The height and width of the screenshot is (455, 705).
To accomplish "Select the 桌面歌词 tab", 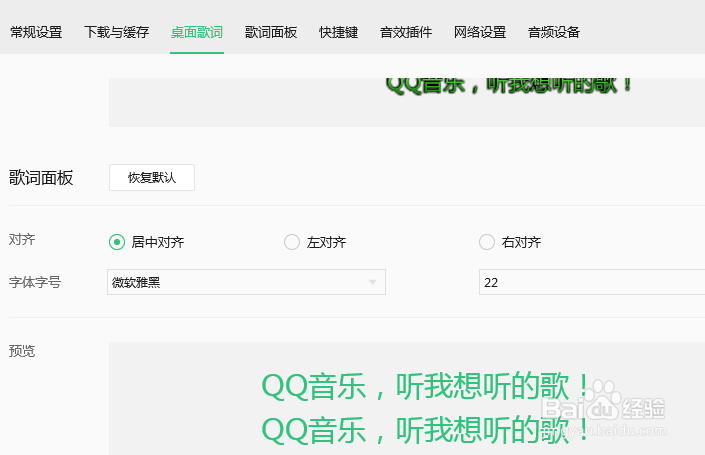I will (x=197, y=32).
